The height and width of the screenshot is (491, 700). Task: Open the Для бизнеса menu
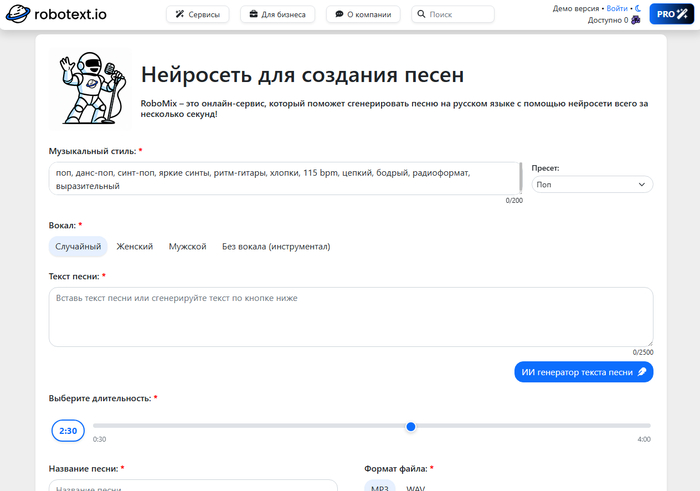click(x=278, y=15)
